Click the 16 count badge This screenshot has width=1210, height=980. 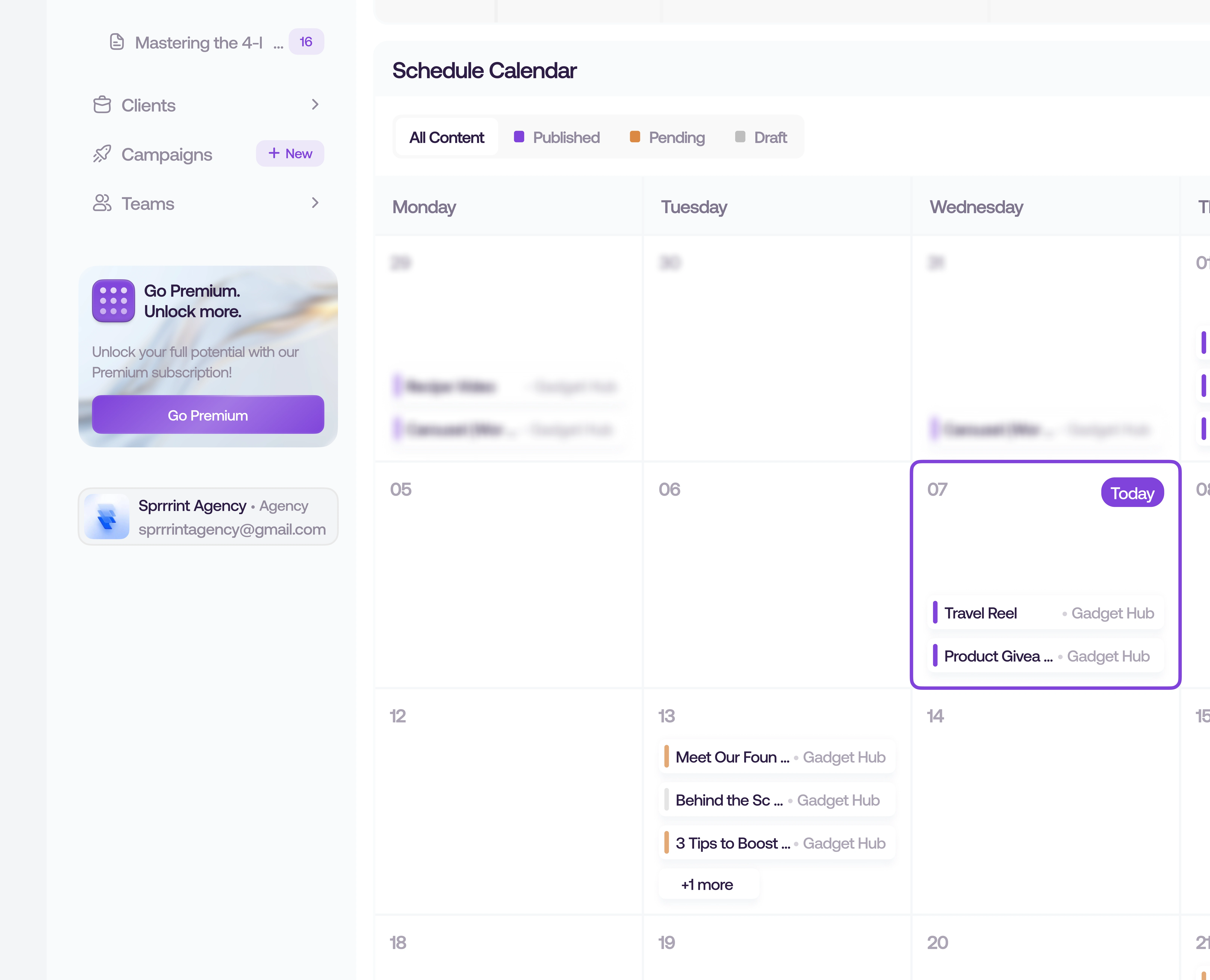306,42
